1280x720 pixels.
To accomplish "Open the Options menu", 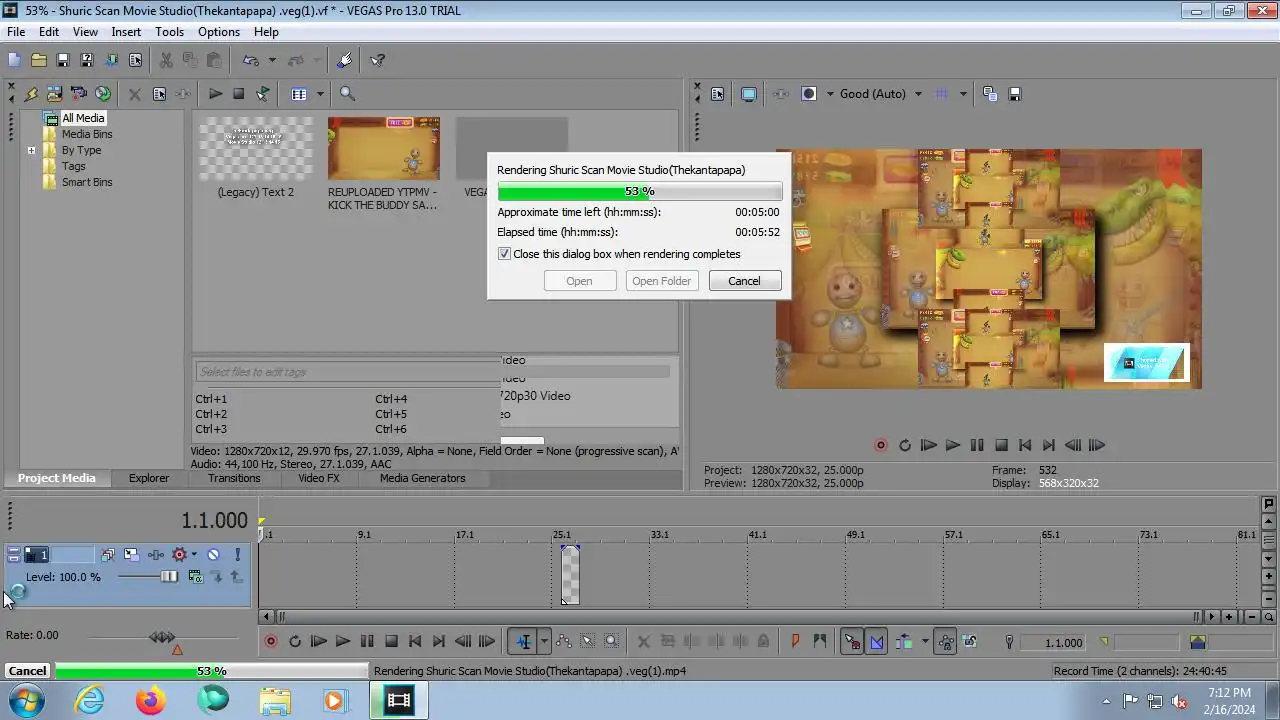I will (218, 32).
